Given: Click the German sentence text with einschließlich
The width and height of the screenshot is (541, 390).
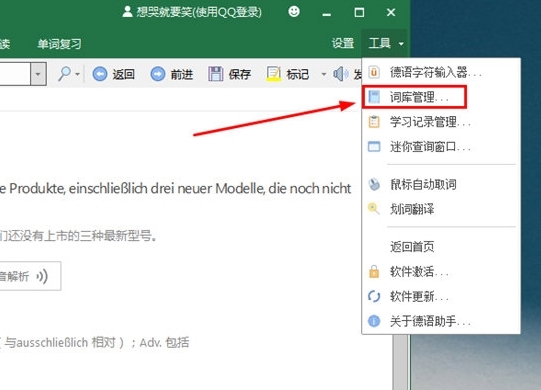Looking at the screenshot, I should 175,188.
